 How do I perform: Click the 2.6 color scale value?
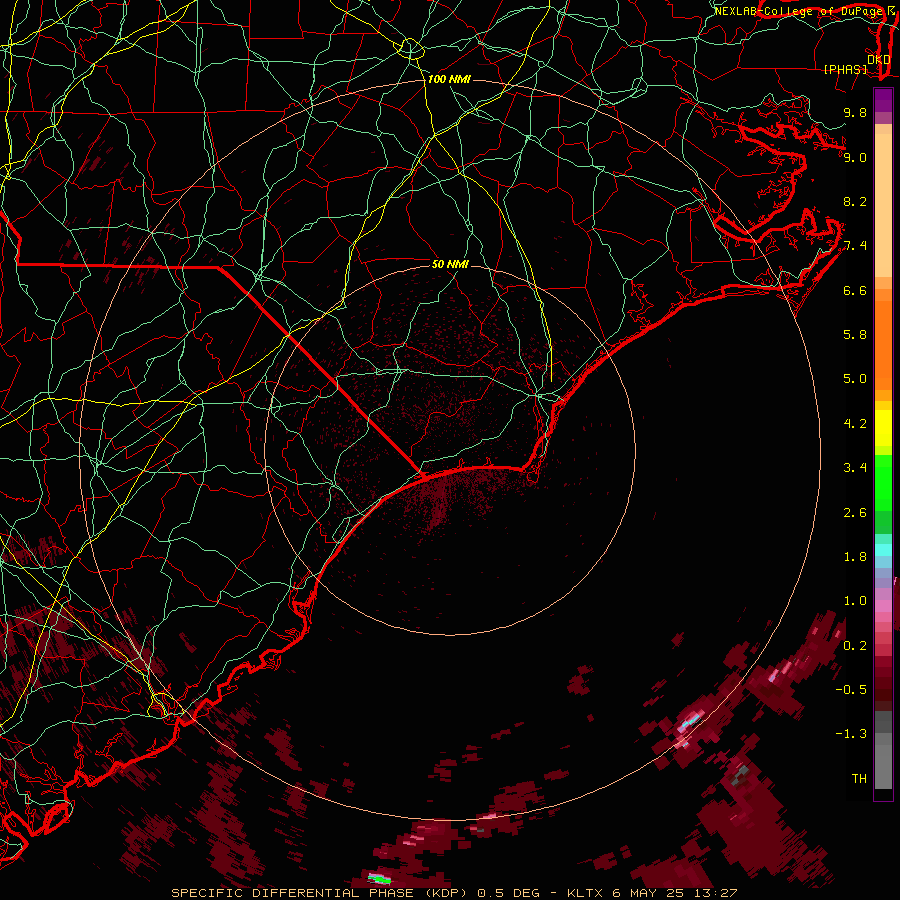[x=855, y=513]
